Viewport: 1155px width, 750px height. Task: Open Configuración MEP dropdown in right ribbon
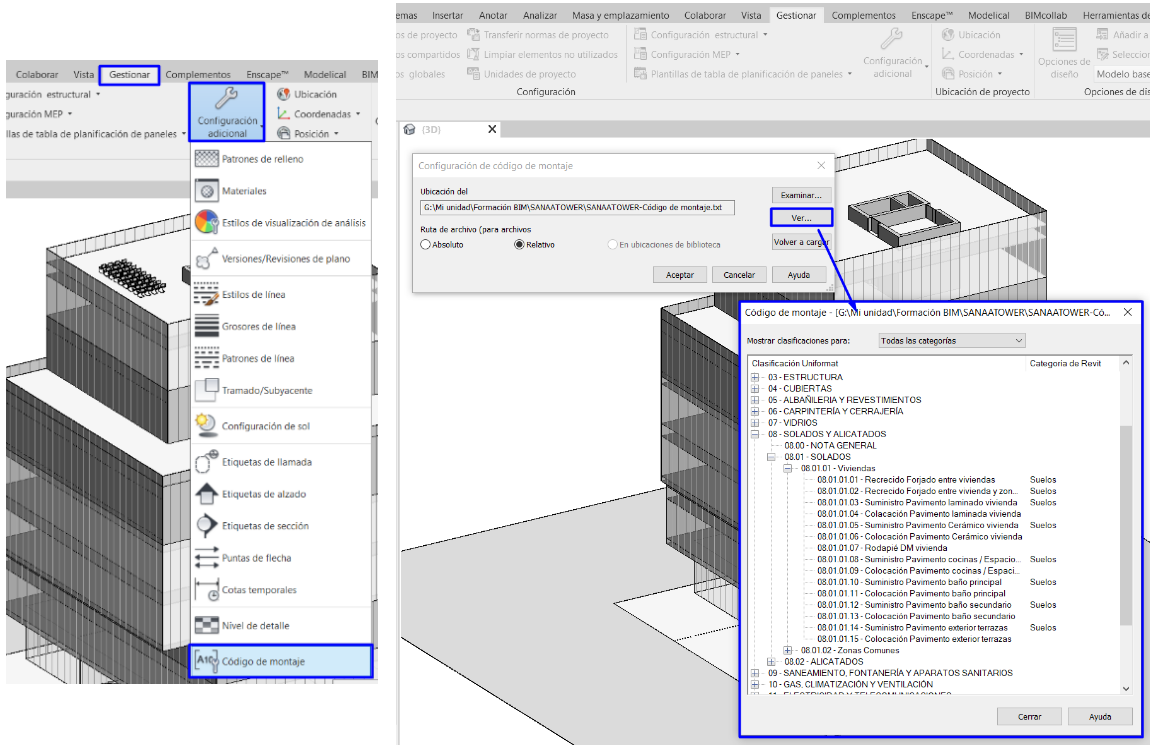point(687,55)
